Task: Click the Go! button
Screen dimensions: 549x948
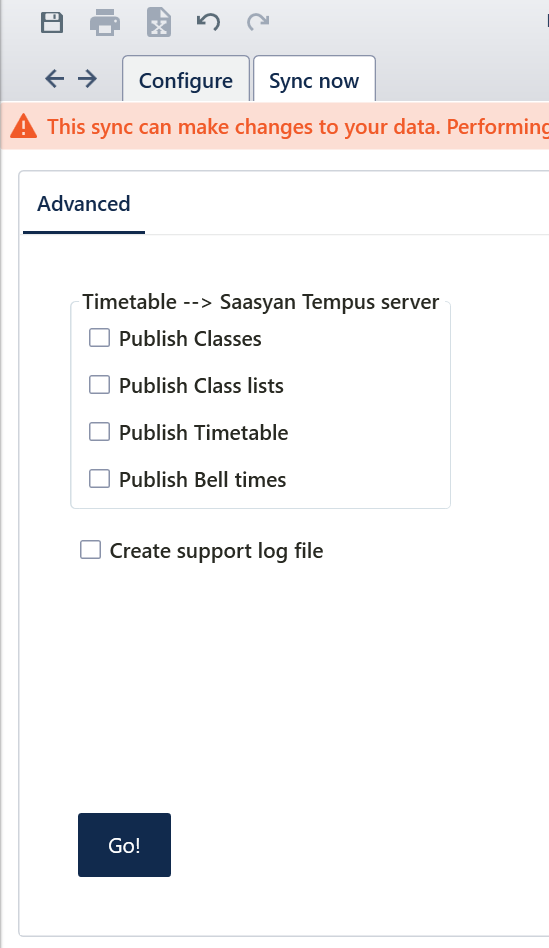Action: click(125, 845)
